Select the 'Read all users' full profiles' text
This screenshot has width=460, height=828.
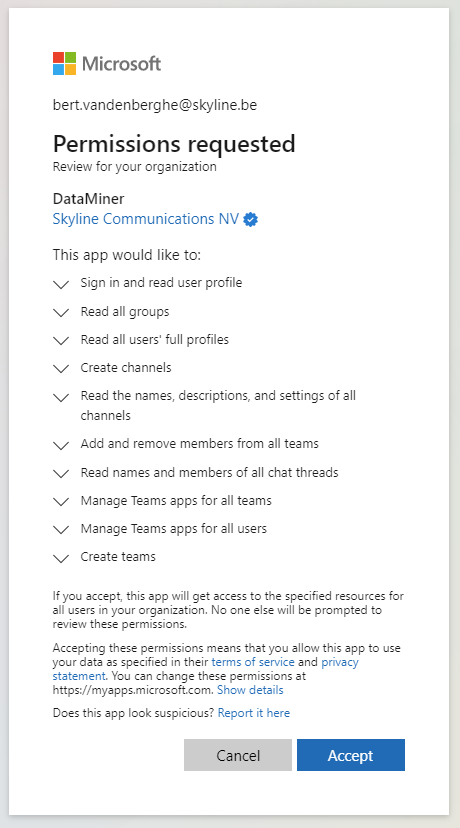(155, 339)
